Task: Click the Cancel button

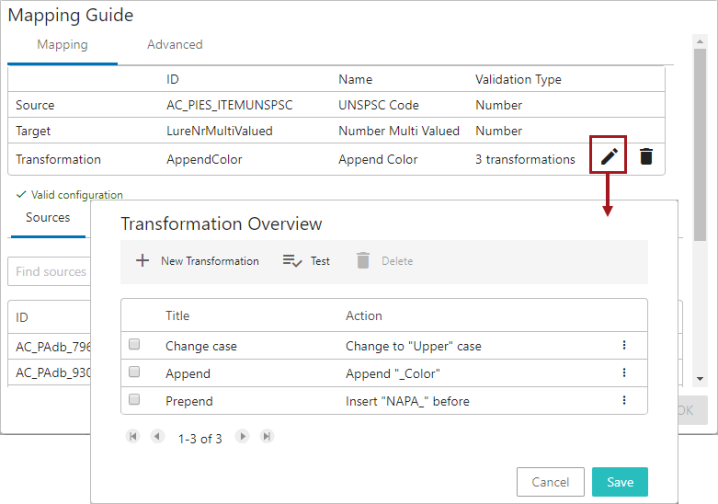Action: (550, 482)
